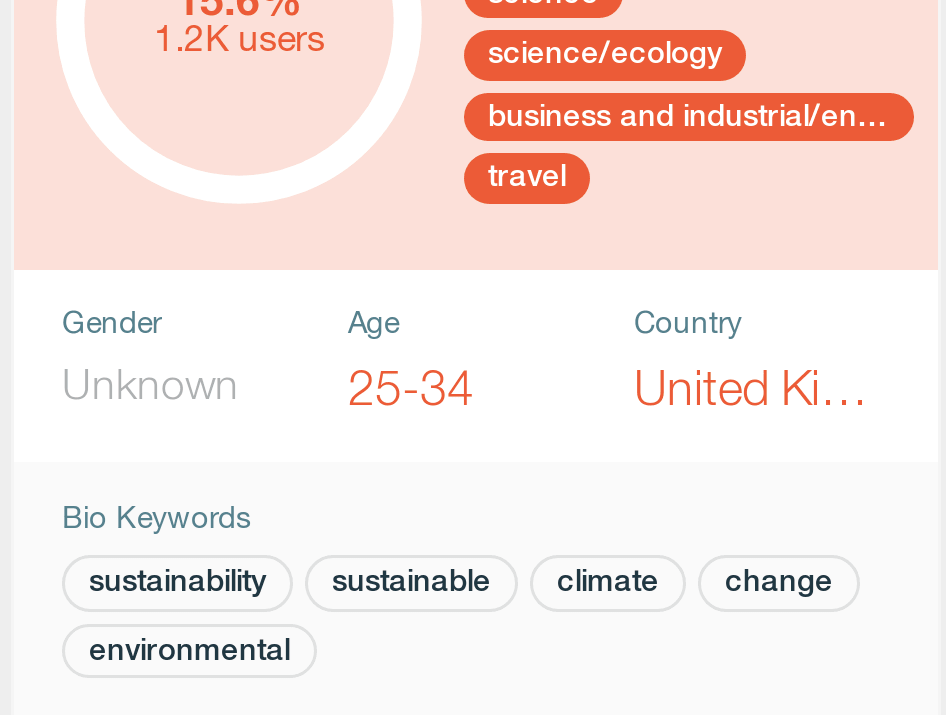This screenshot has height=715, width=946.
Task: Select the travel interest tag
Action: 526,178
